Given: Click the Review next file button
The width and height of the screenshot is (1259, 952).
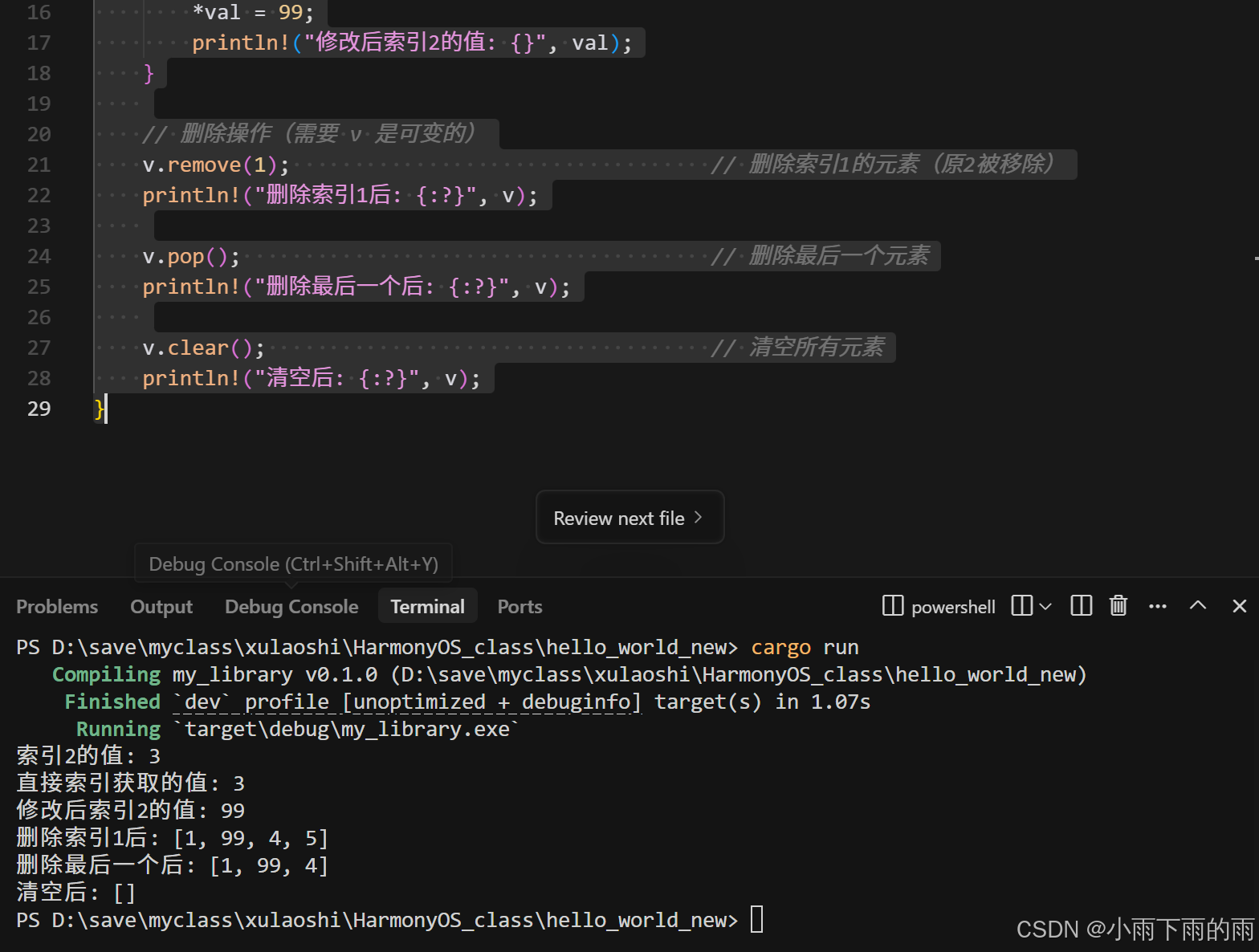Looking at the screenshot, I should pyautogui.click(x=629, y=518).
